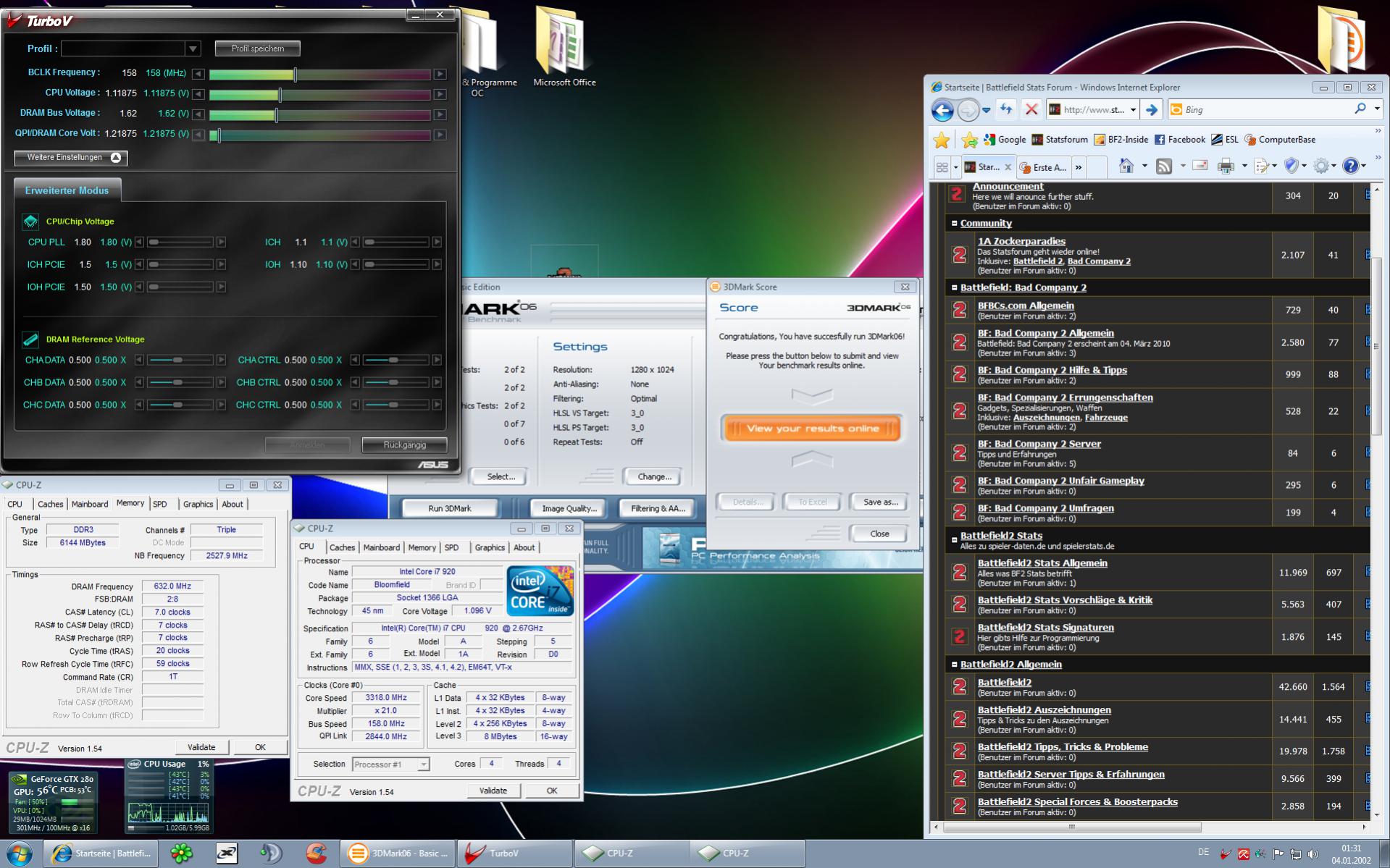Click the CPU Voltage slider in TurboV
The height and width of the screenshot is (868, 1390).
[x=319, y=94]
